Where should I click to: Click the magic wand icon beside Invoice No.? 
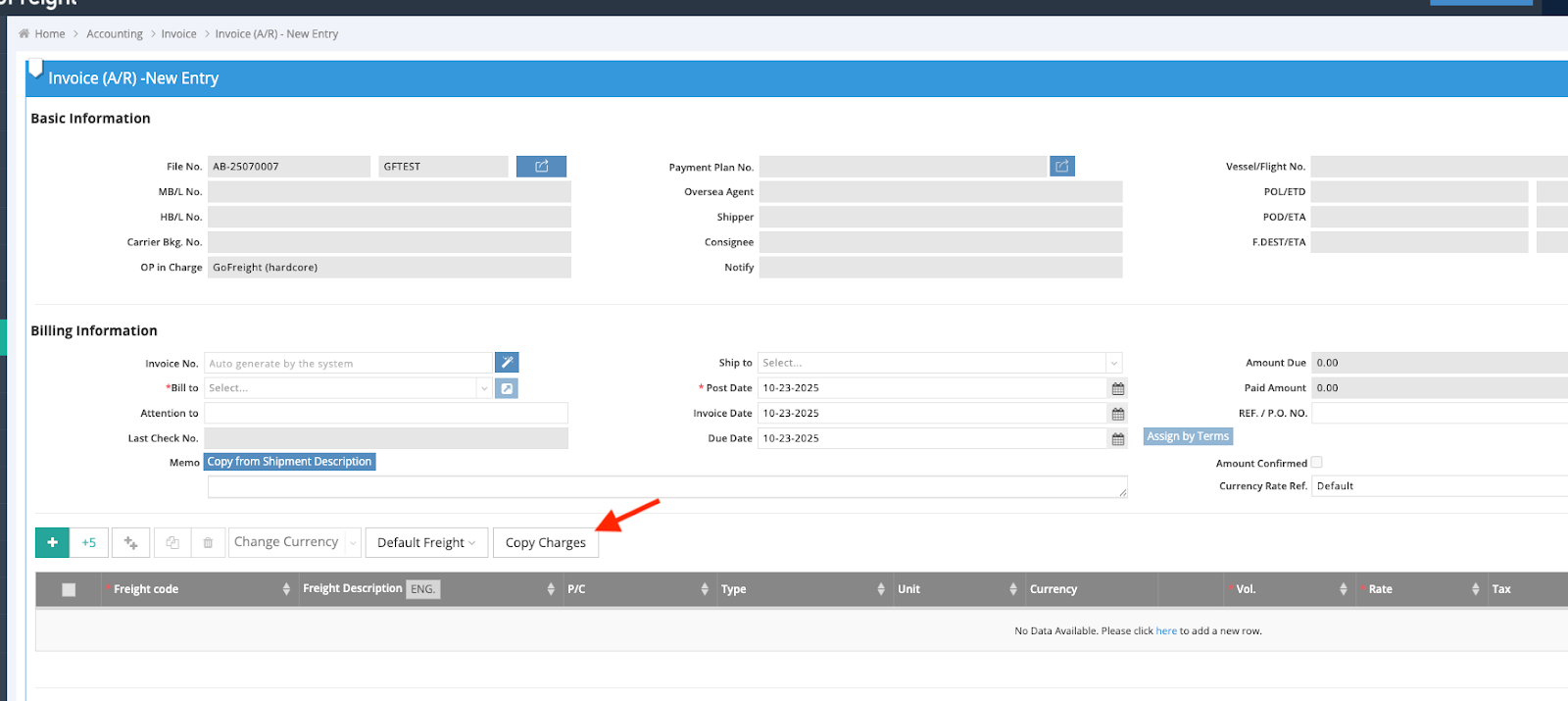(x=507, y=363)
